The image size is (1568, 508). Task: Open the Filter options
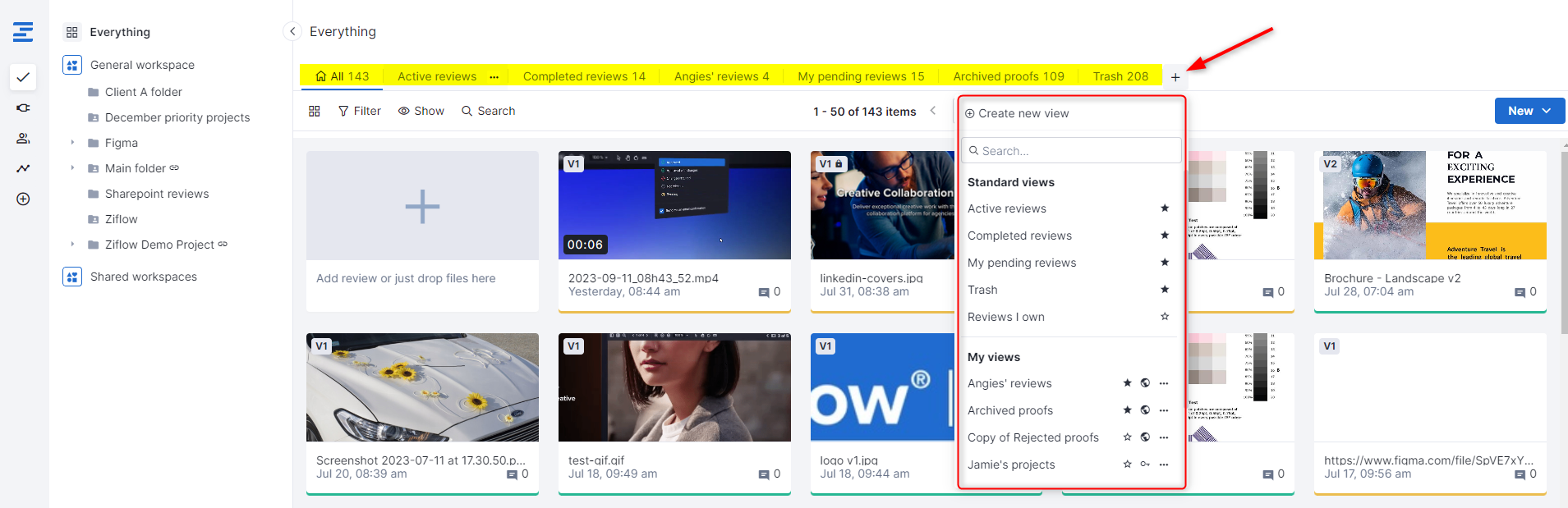360,111
